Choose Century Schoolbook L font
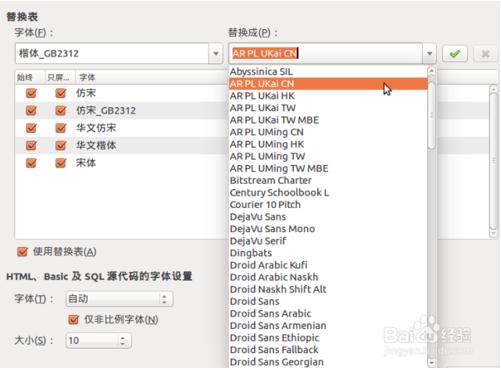Screen dimensions: 501x370 pos(328,193)
